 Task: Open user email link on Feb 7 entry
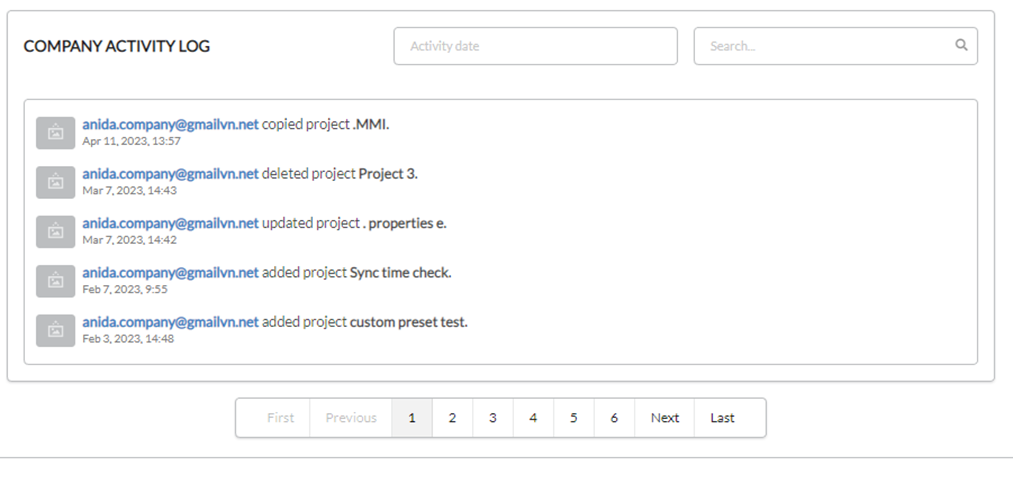click(x=171, y=273)
